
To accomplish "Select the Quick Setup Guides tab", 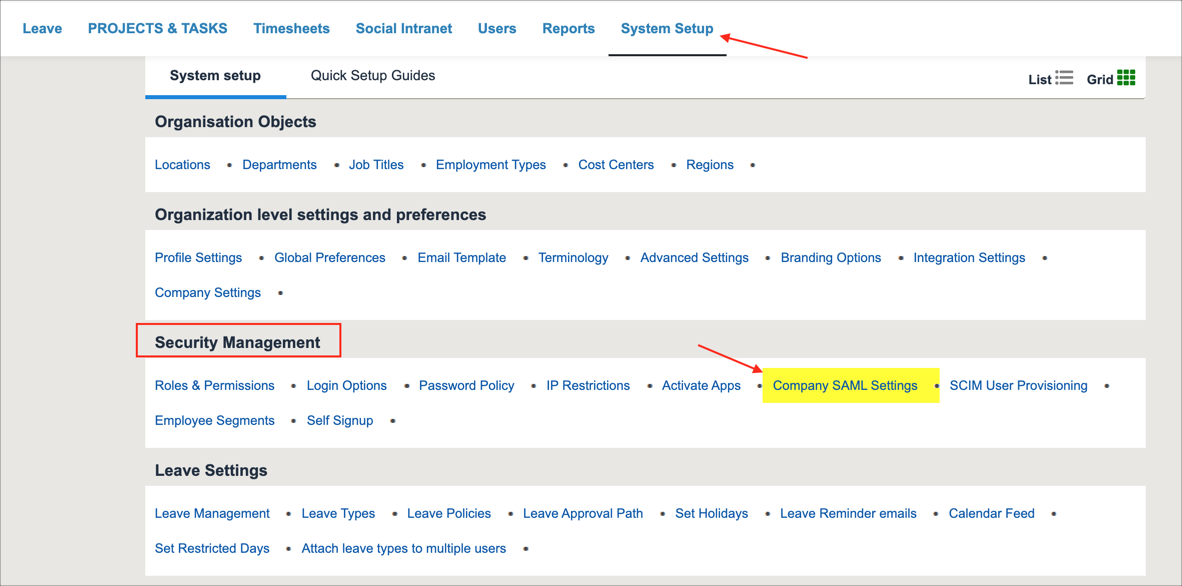I will (x=372, y=76).
